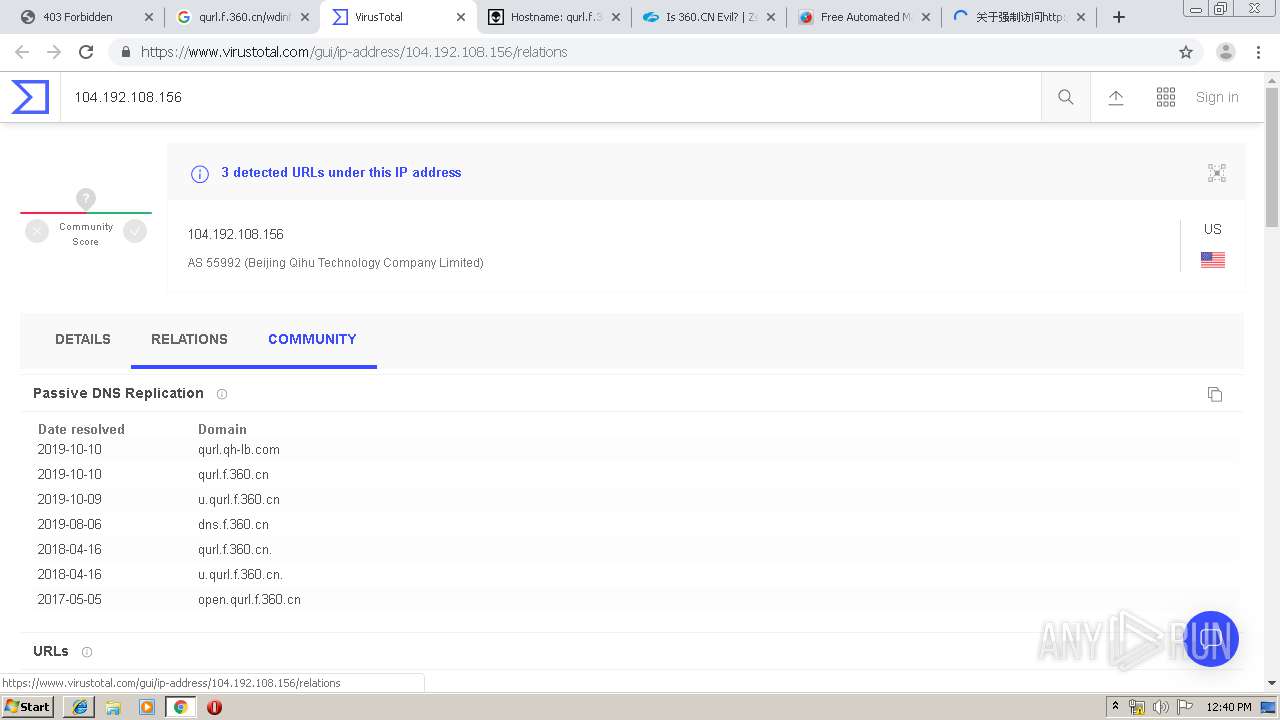1280x720 pixels.
Task: Switch to the Free Automated tab
Action: click(x=864, y=17)
